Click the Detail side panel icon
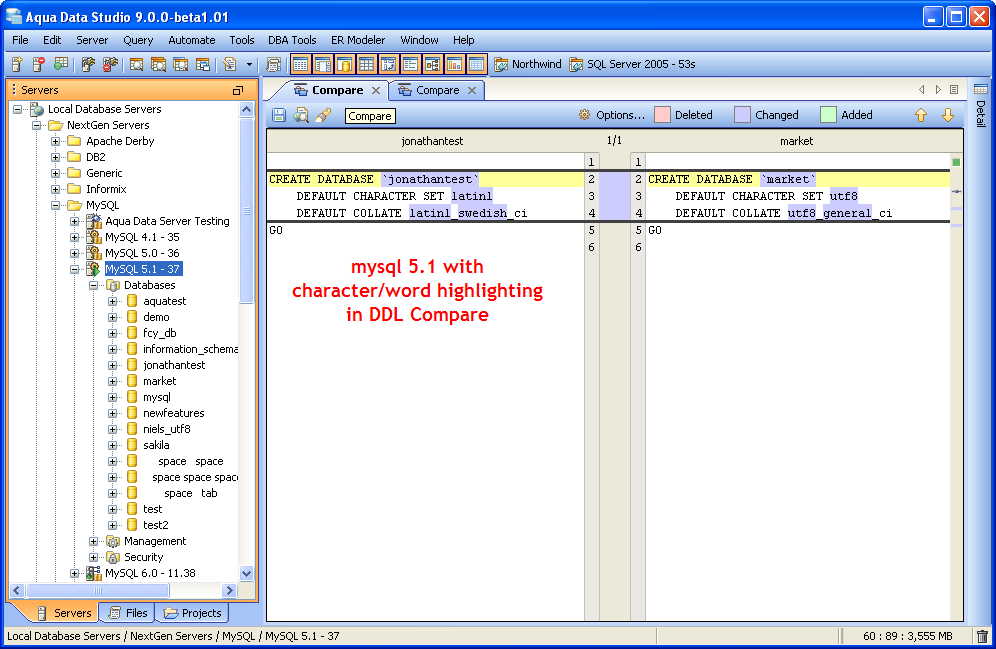996x649 pixels. coord(981,90)
